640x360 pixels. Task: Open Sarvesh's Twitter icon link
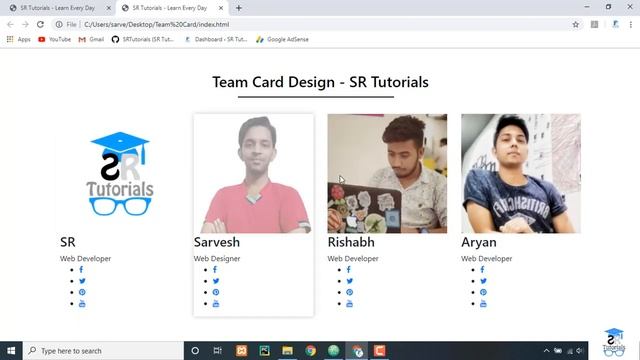[x=216, y=281]
